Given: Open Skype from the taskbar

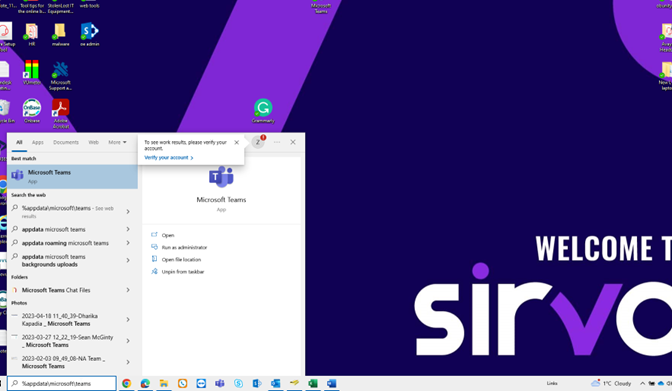Looking at the screenshot, I should (238, 383).
